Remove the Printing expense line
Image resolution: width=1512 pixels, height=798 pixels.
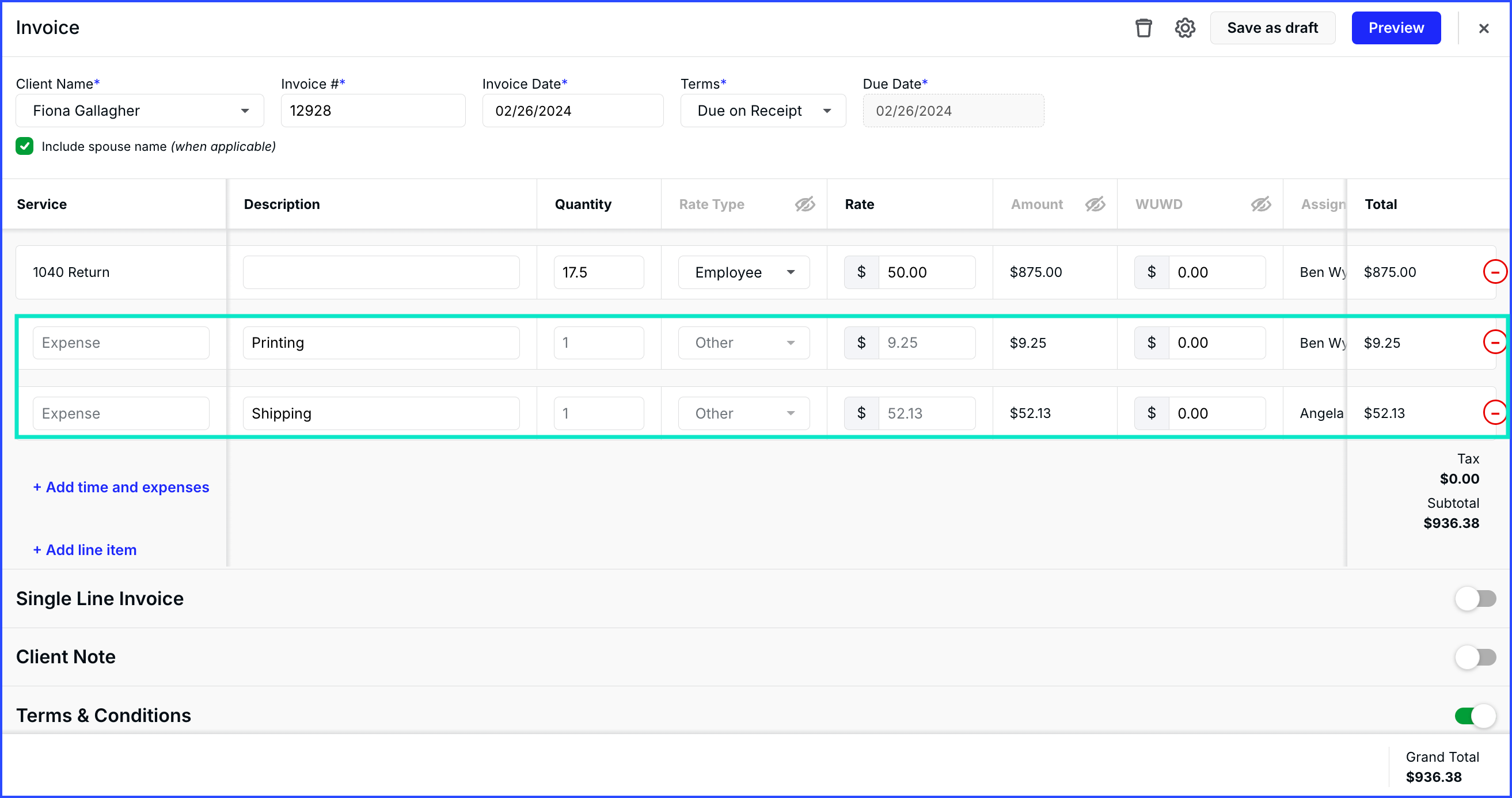[x=1494, y=342]
